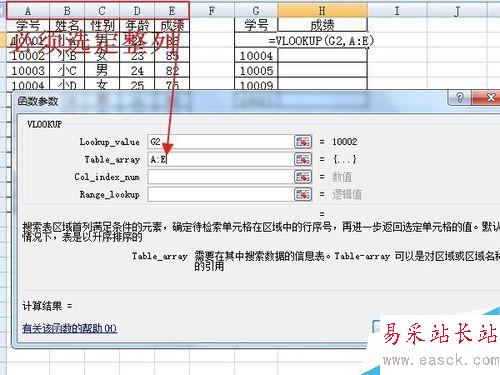The height and width of the screenshot is (375, 500).
Task: Click age cell 24 in column D
Action: pos(137,70)
